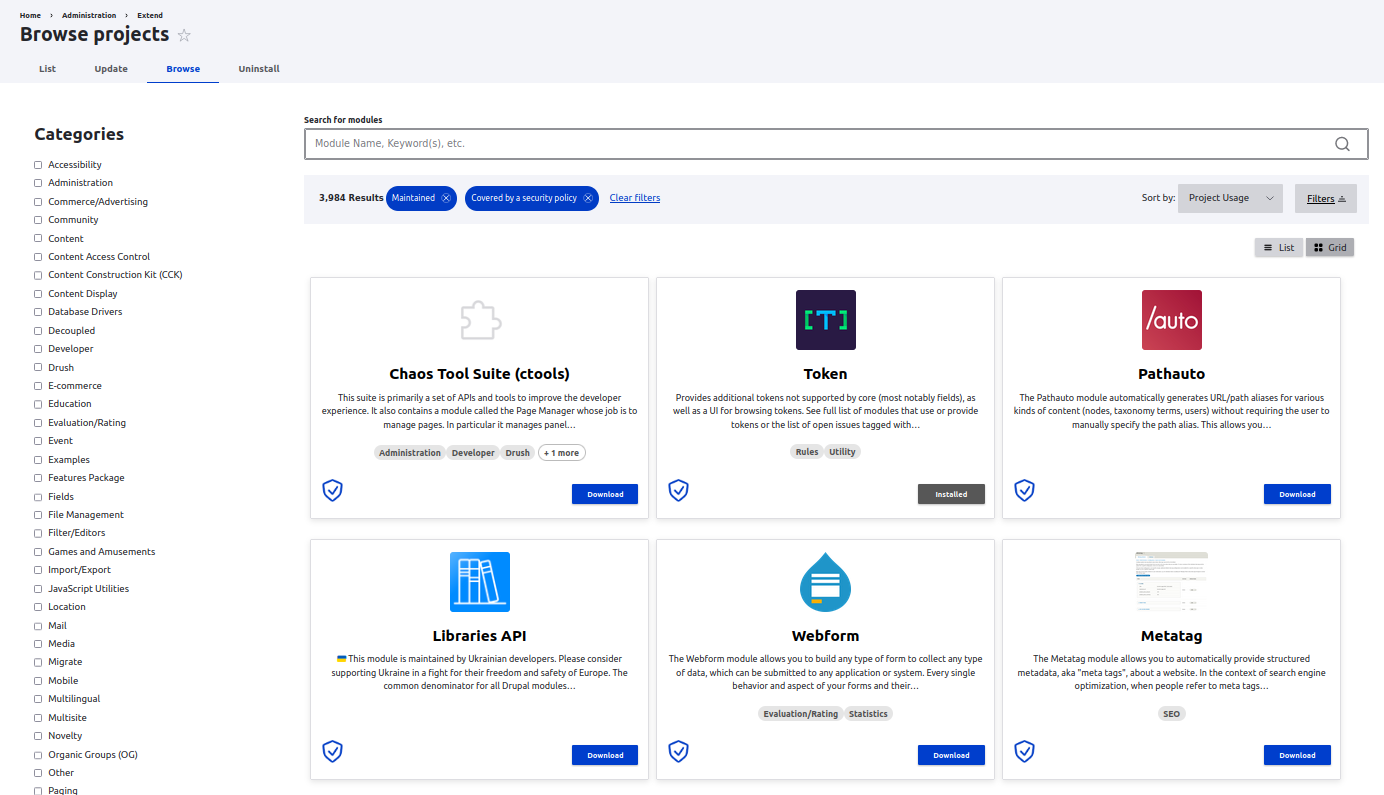Click the Chaos Tool Suite puzzle piece logo
Image resolution: width=1384 pixels, height=795 pixels.
click(x=480, y=320)
